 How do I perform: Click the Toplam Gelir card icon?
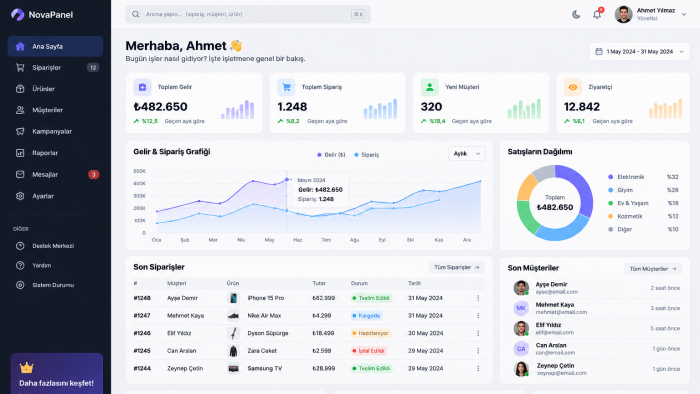[x=142, y=87]
